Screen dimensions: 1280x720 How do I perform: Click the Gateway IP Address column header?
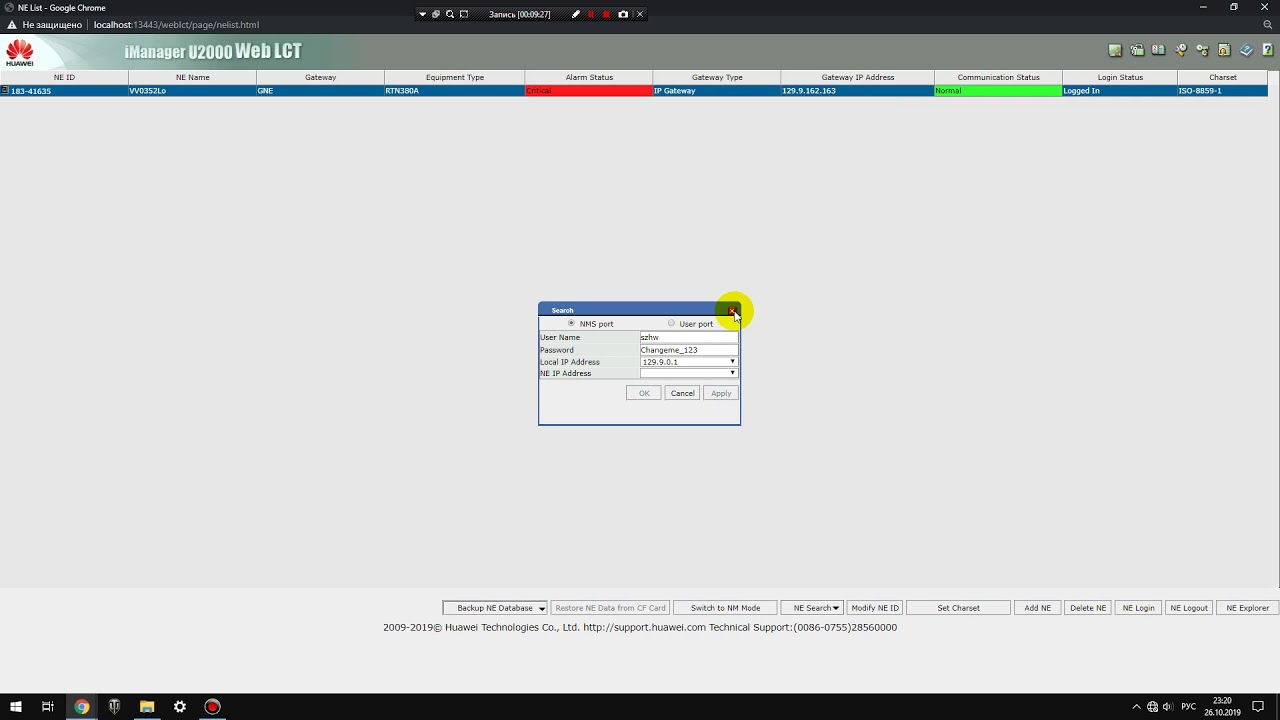pyautogui.click(x=858, y=77)
